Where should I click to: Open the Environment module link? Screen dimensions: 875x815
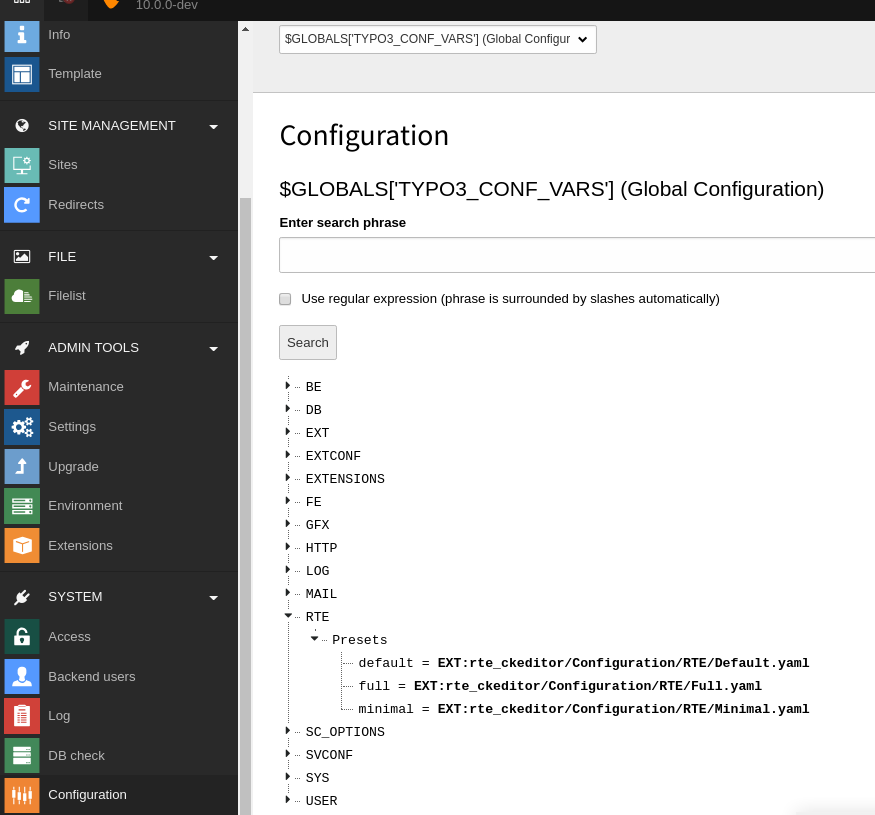(x=85, y=506)
